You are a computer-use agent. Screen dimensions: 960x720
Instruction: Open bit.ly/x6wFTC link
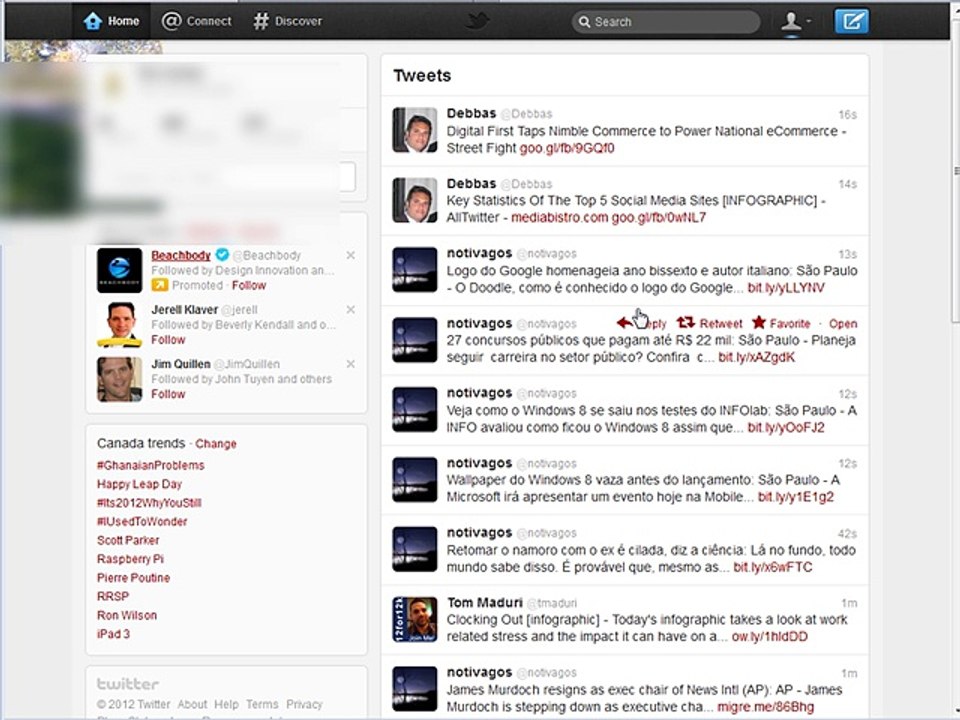(773, 568)
